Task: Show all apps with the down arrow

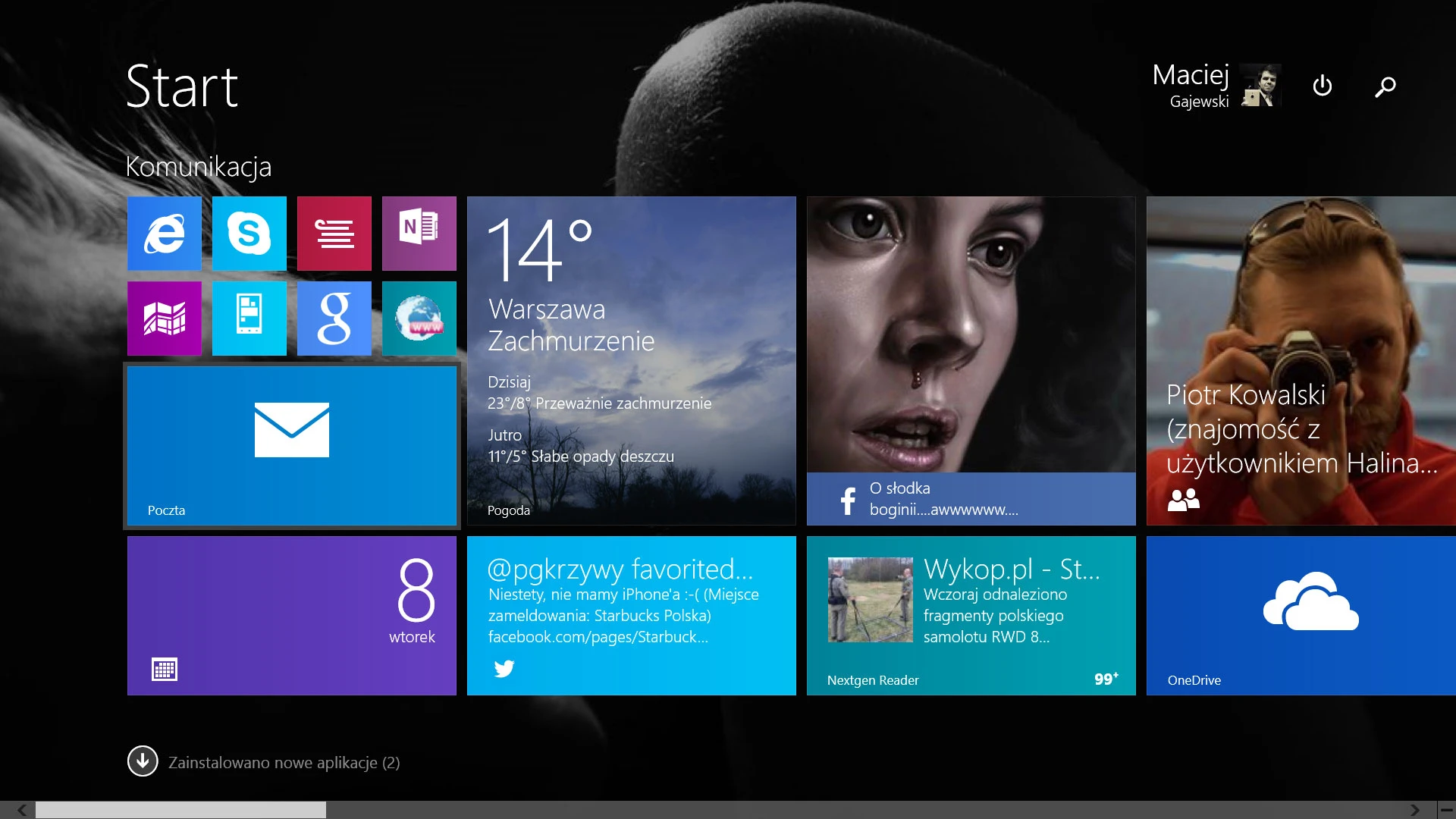Action: (x=143, y=761)
